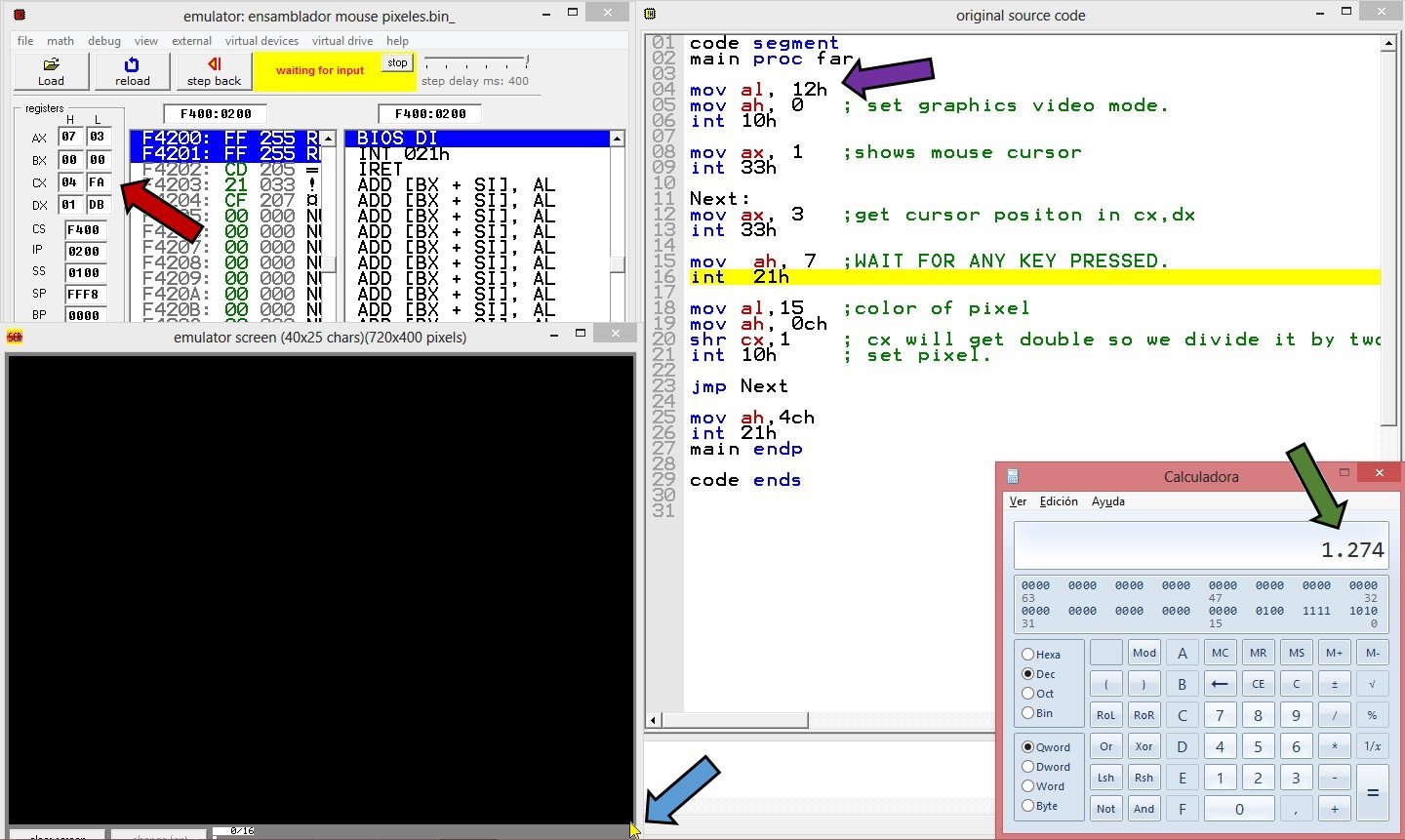The height and width of the screenshot is (840, 1405).
Task: Click the square root button
Action: 1372,684
